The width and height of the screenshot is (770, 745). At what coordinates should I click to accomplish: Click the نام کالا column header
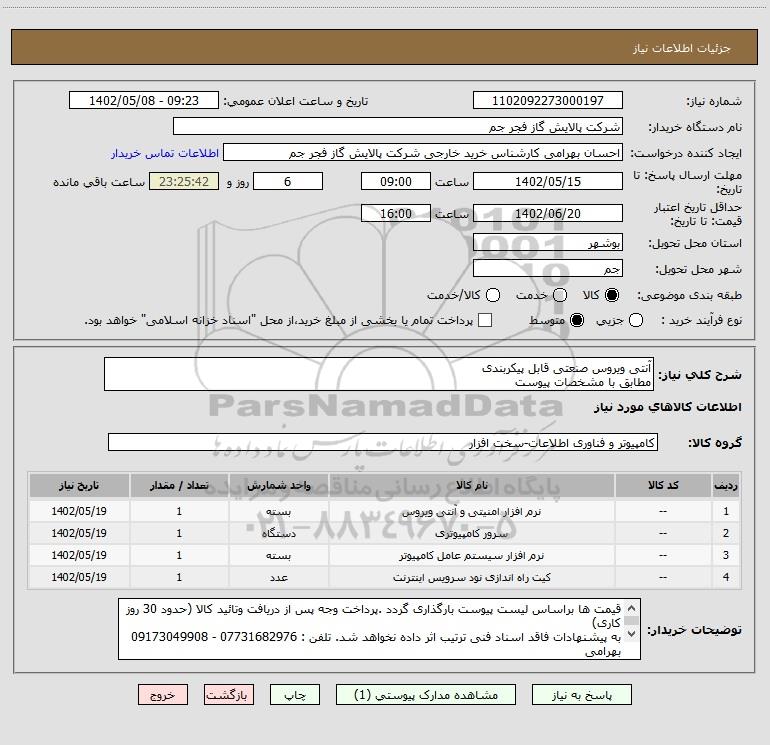coord(471,485)
